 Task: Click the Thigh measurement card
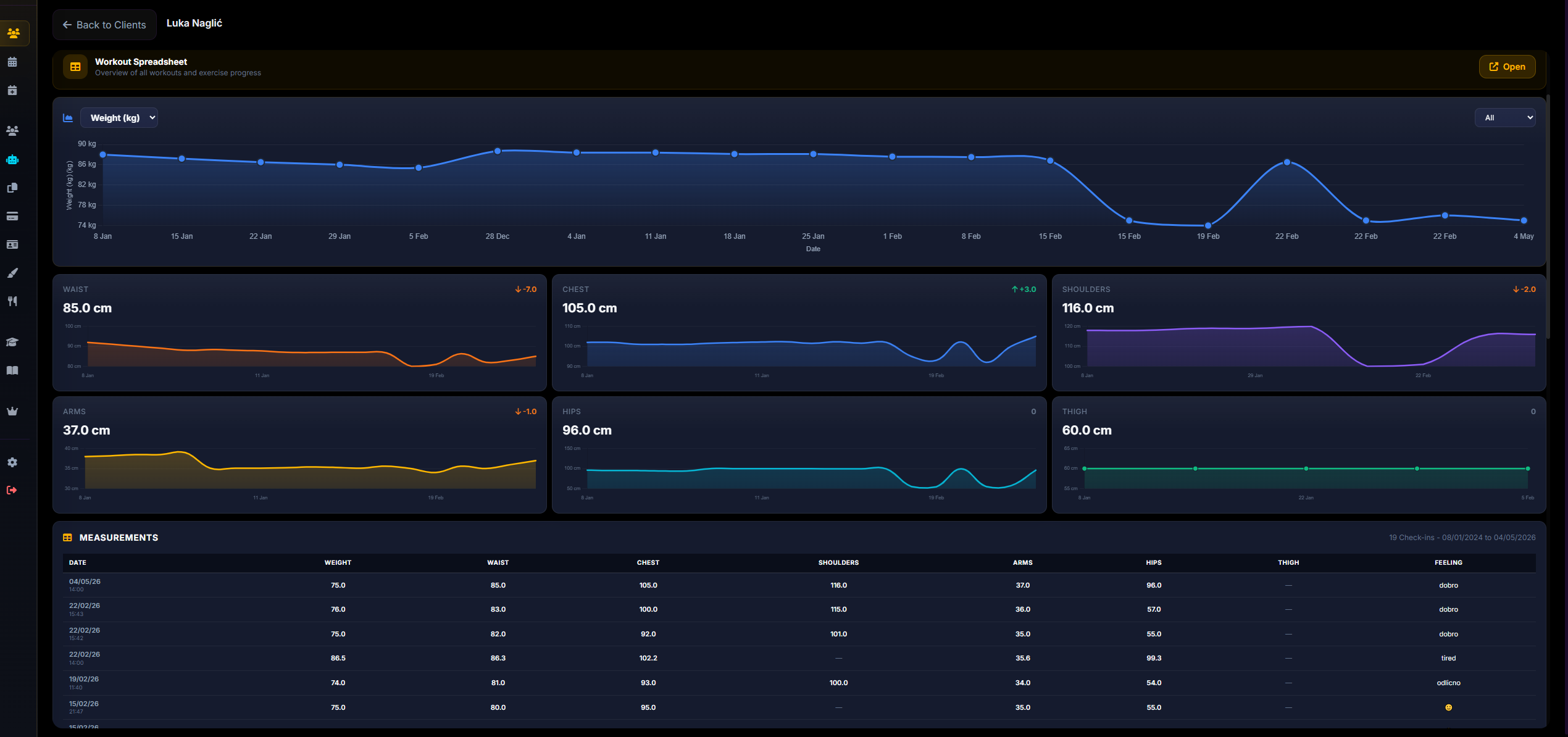pos(1299,455)
